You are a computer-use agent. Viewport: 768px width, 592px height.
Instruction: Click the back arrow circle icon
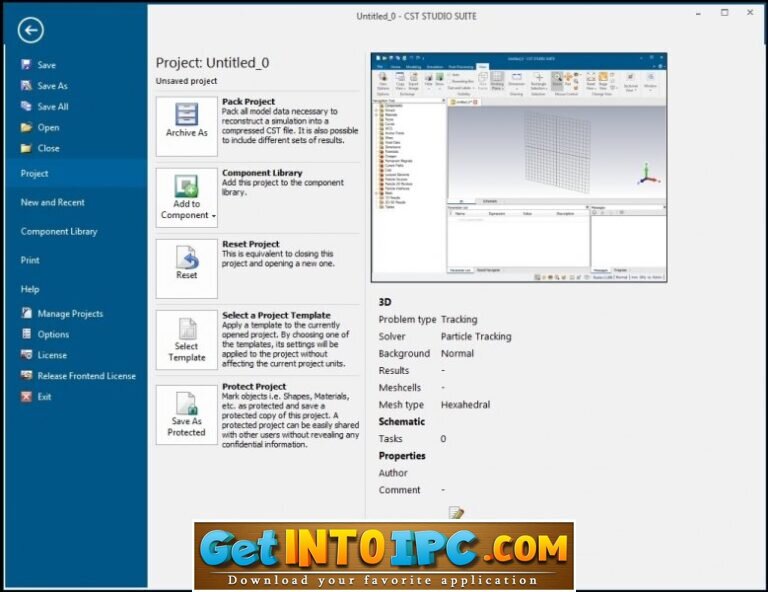[x=31, y=30]
